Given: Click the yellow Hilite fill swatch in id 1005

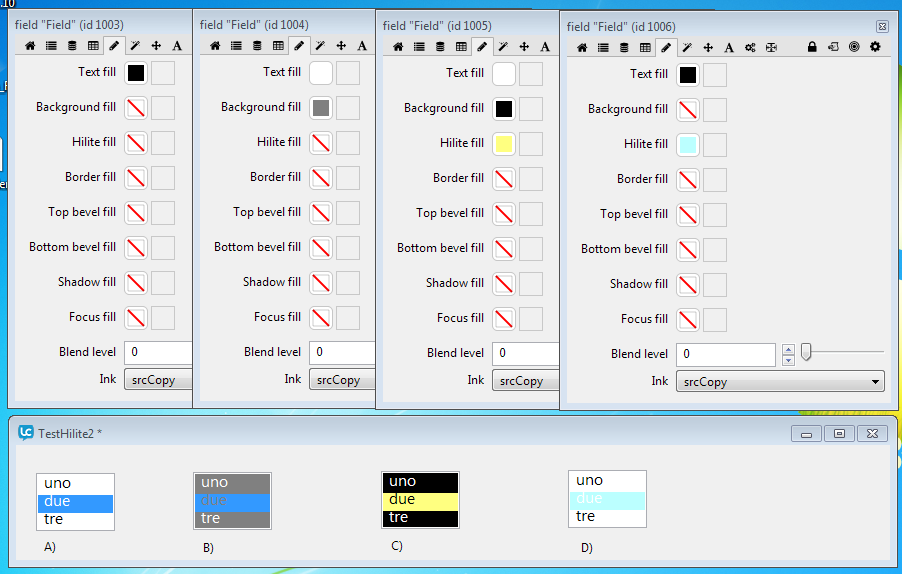Looking at the screenshot, I should coord(504,143).
